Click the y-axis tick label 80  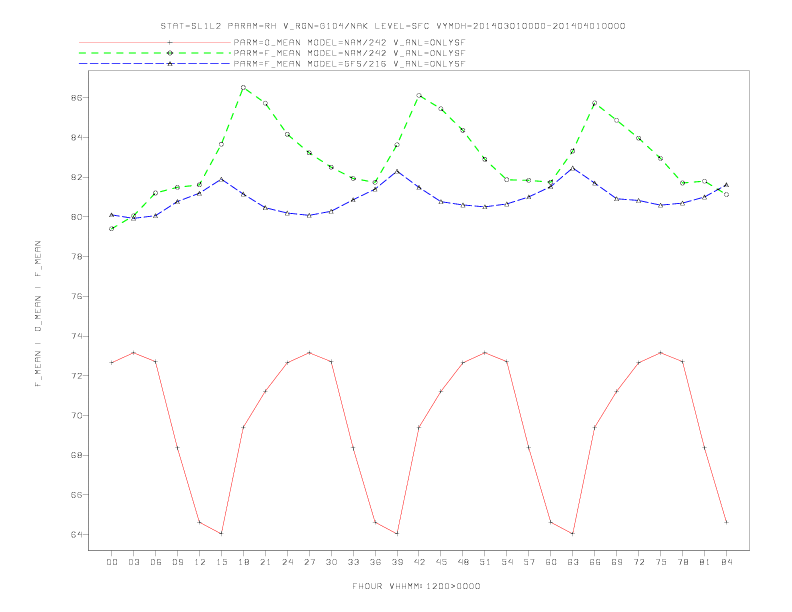77,217
